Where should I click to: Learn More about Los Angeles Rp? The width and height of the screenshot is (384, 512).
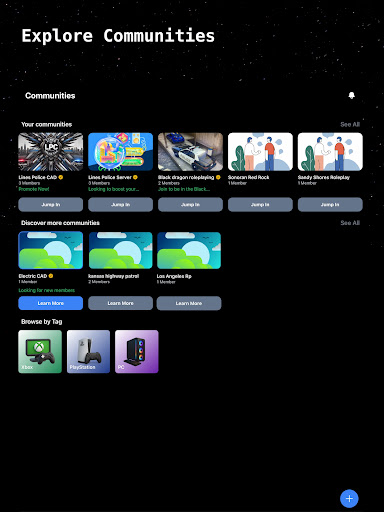(189, 303)
